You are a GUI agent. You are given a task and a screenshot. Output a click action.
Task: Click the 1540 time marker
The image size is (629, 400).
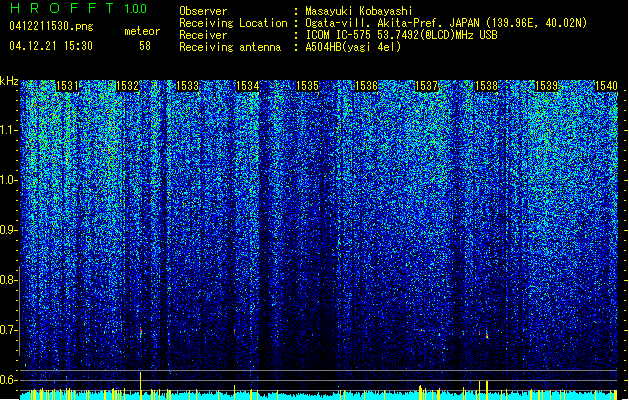tap(606, 86)
